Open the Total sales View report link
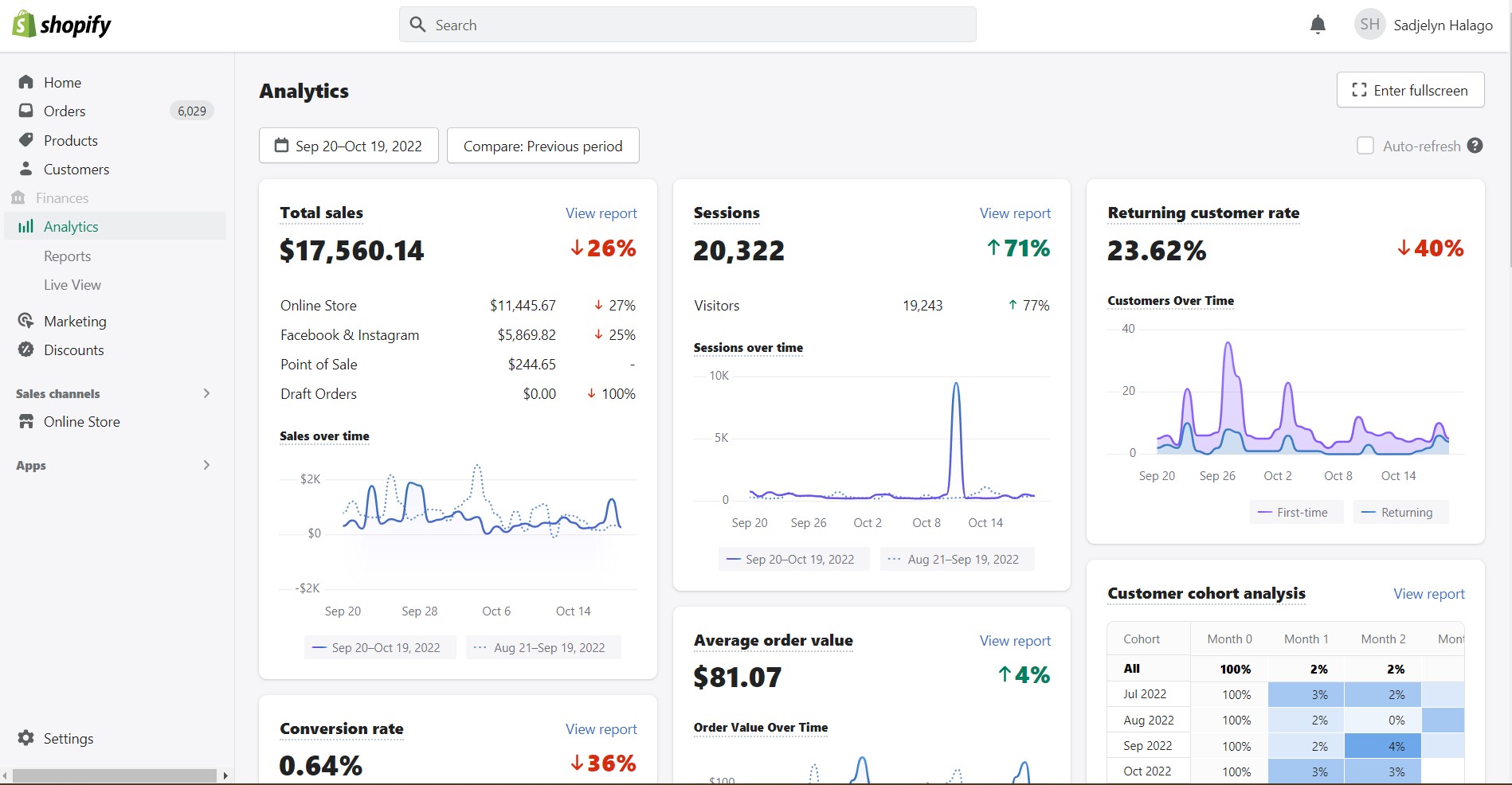 pyautogui.click(x=601, y=213)
